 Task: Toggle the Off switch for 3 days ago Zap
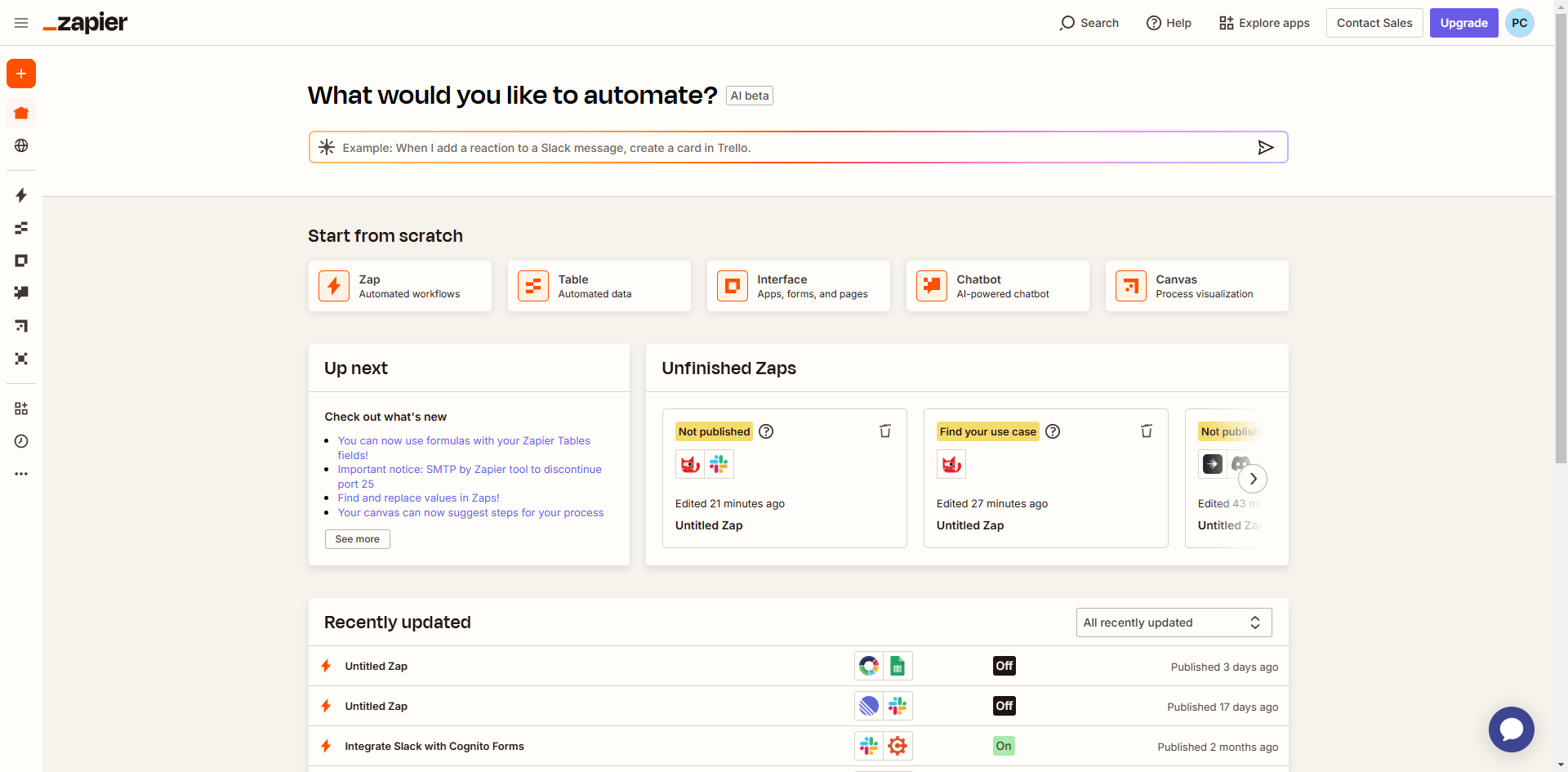pyautogui.click(x=1004, y=666)
